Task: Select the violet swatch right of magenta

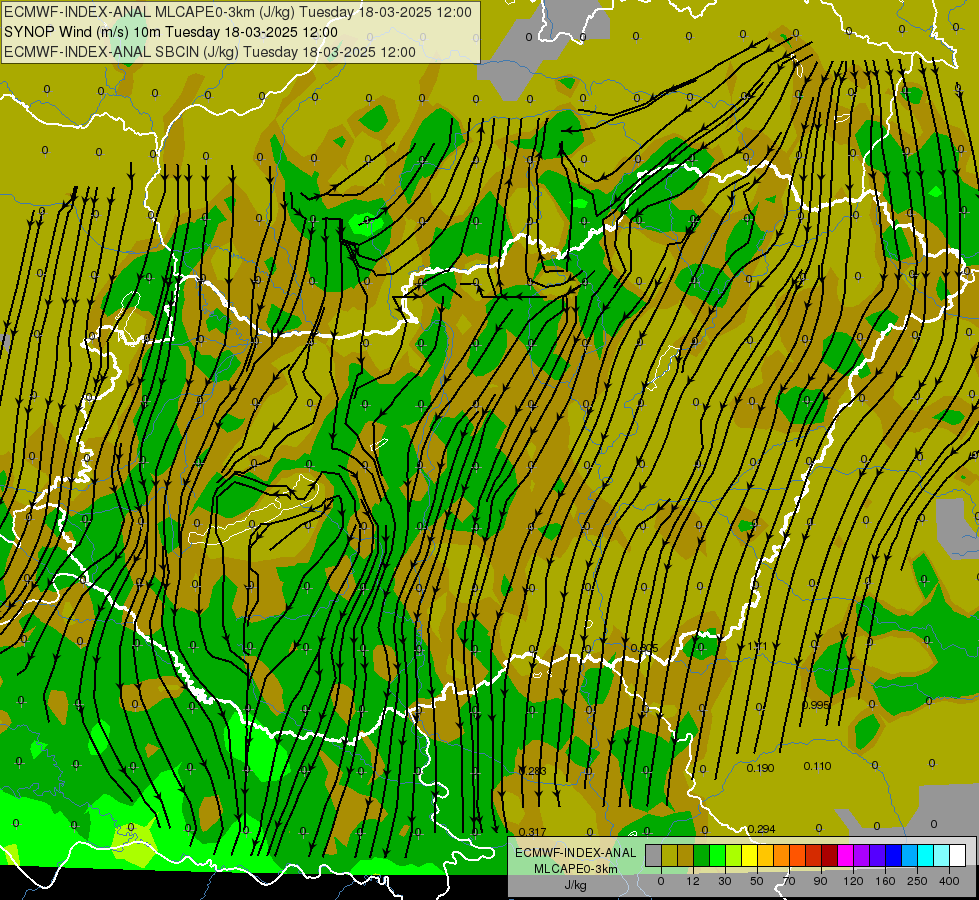Action: tap(862, 855)
